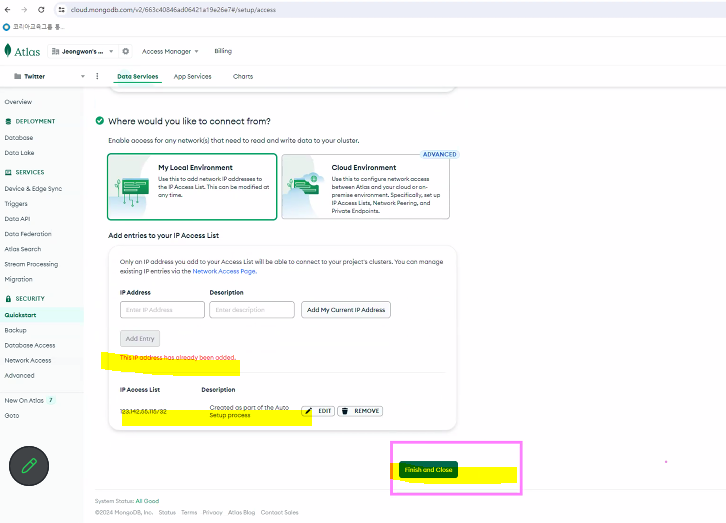
Task: Reload the page with refresh icon
Action: coord(41,10)
